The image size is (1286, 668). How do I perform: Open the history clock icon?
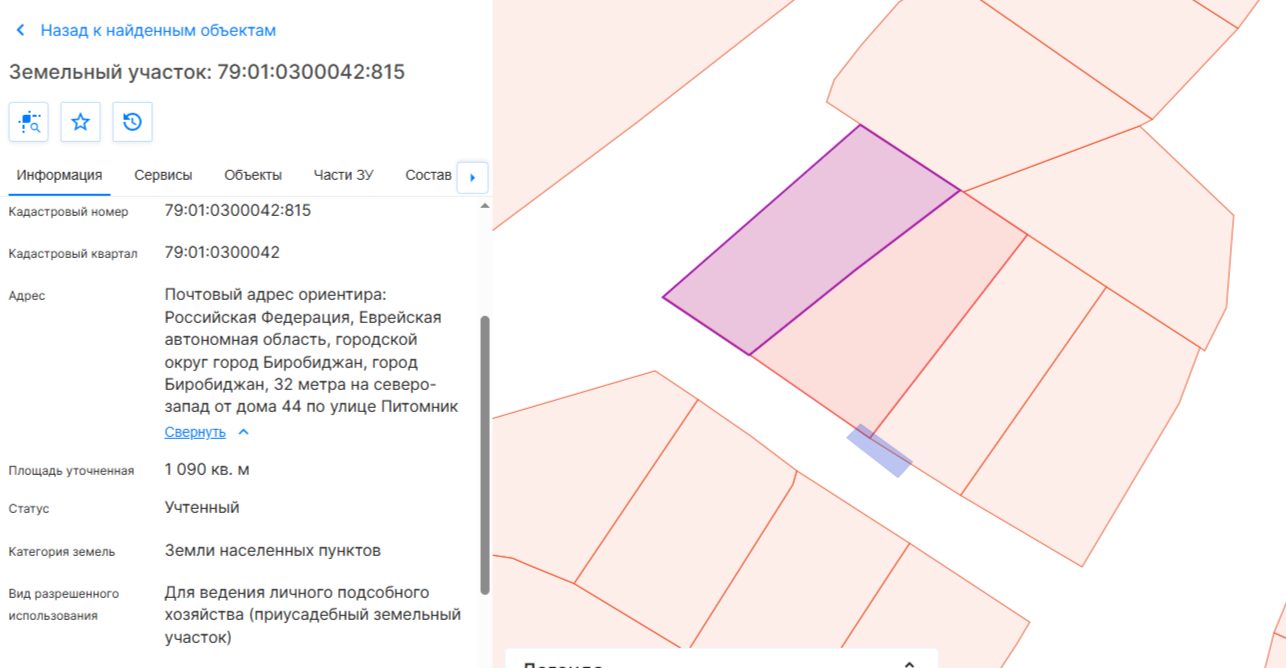pos(132,122)
